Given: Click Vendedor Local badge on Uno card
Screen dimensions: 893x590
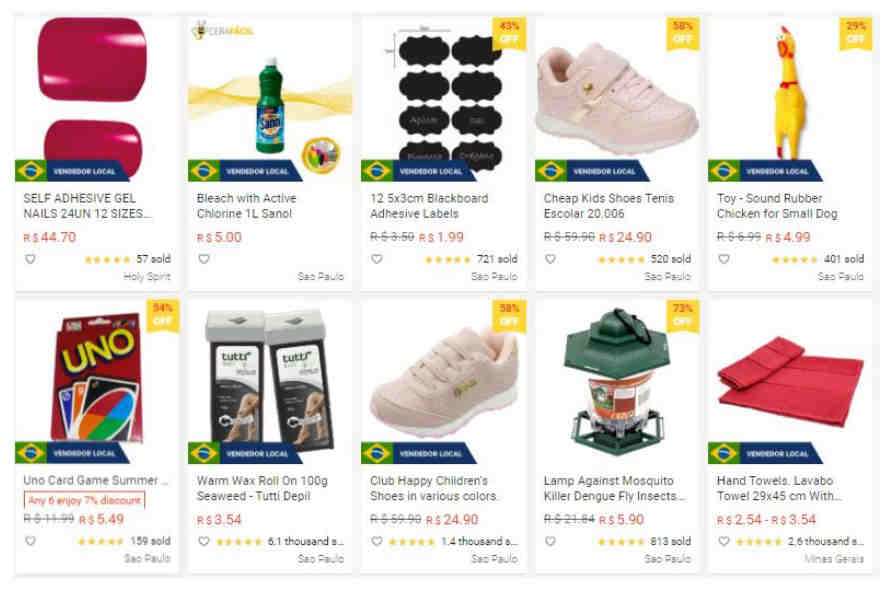Looking at the screenshot, I should click(72, 453).
